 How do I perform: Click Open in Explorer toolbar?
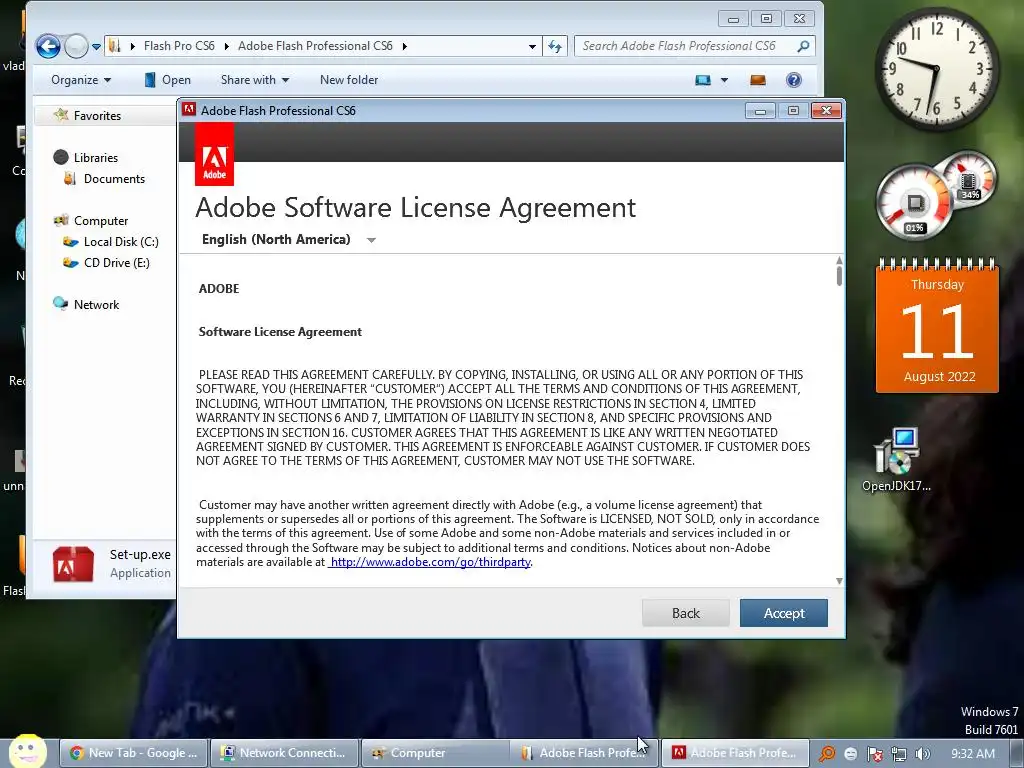tap(167, 80)
